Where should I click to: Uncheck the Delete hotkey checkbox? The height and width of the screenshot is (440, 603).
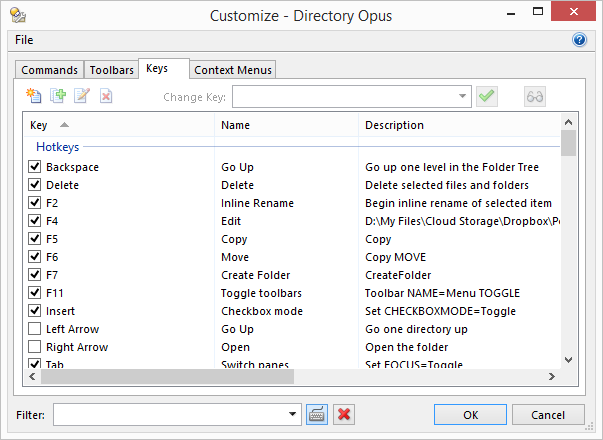35,185
